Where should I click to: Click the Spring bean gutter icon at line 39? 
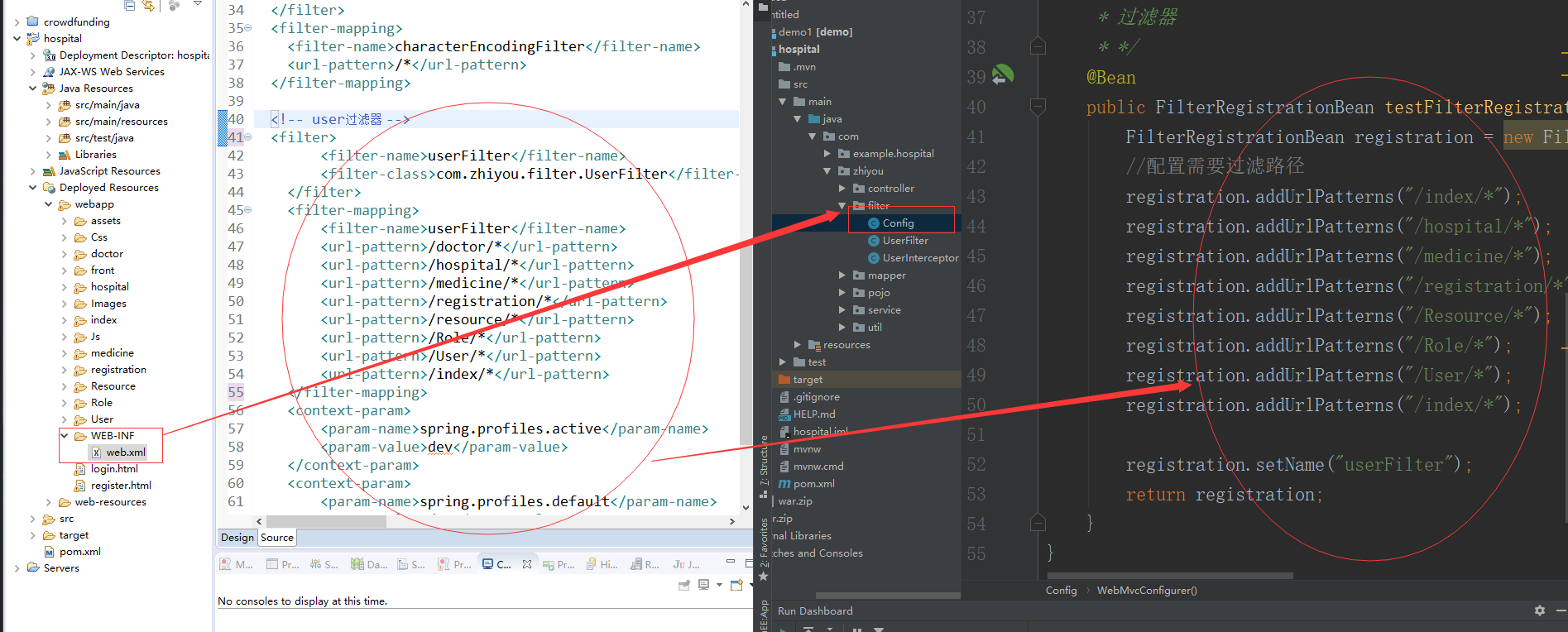pos(1003,75)
